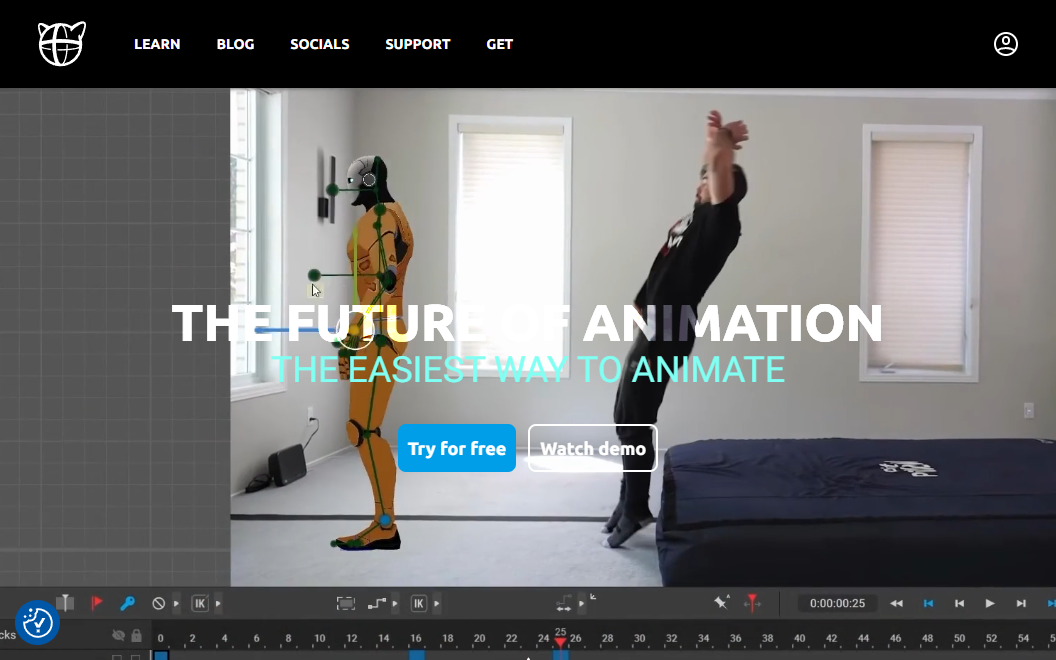This screenshot has height=660, width=1056.
Task: Click the Cascadeur cat logo
Action: (x=62, y=44)
